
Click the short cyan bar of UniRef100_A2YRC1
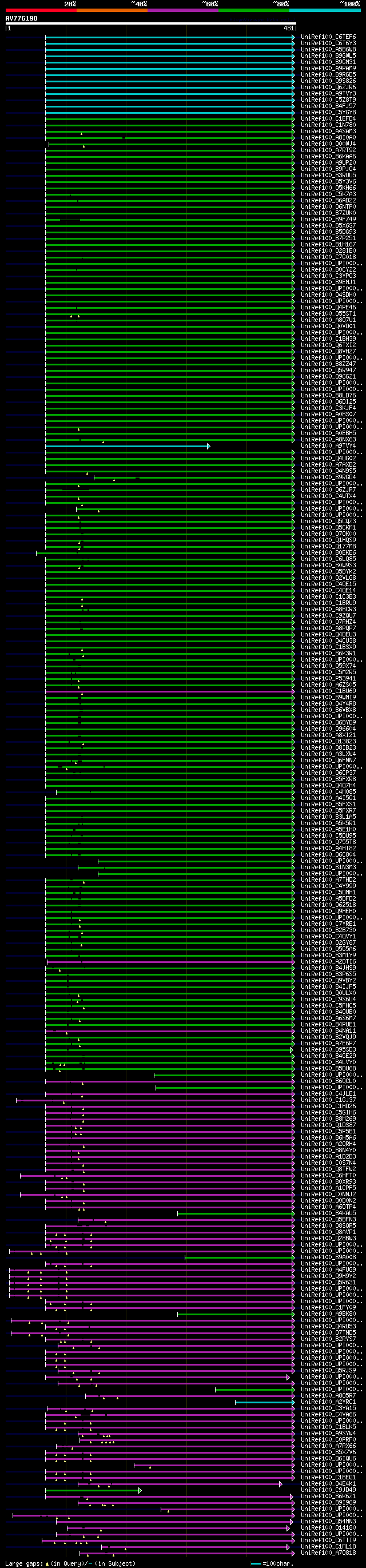[265, 1402]
